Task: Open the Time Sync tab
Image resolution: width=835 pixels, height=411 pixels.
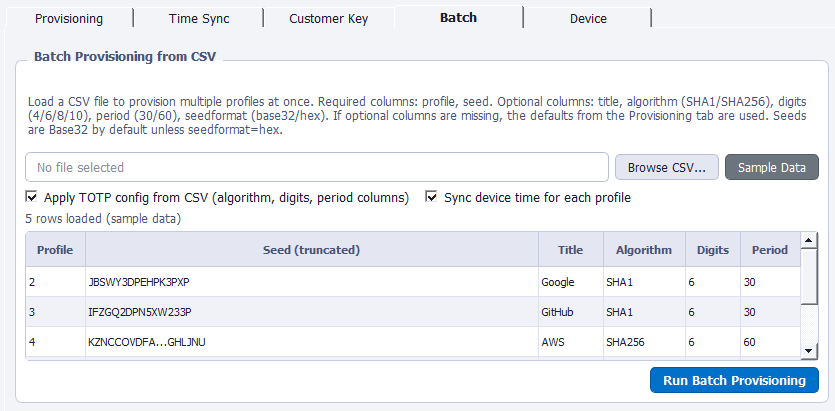Action: tap(197, 18)
